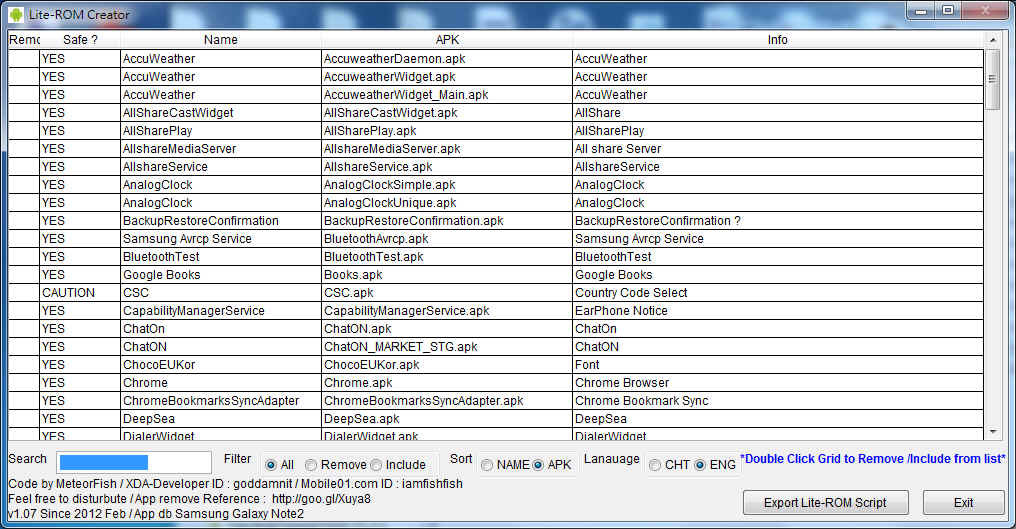Select the CSC.apk cell
Viewport: 1016px width, 529px height.
point(447,293)
